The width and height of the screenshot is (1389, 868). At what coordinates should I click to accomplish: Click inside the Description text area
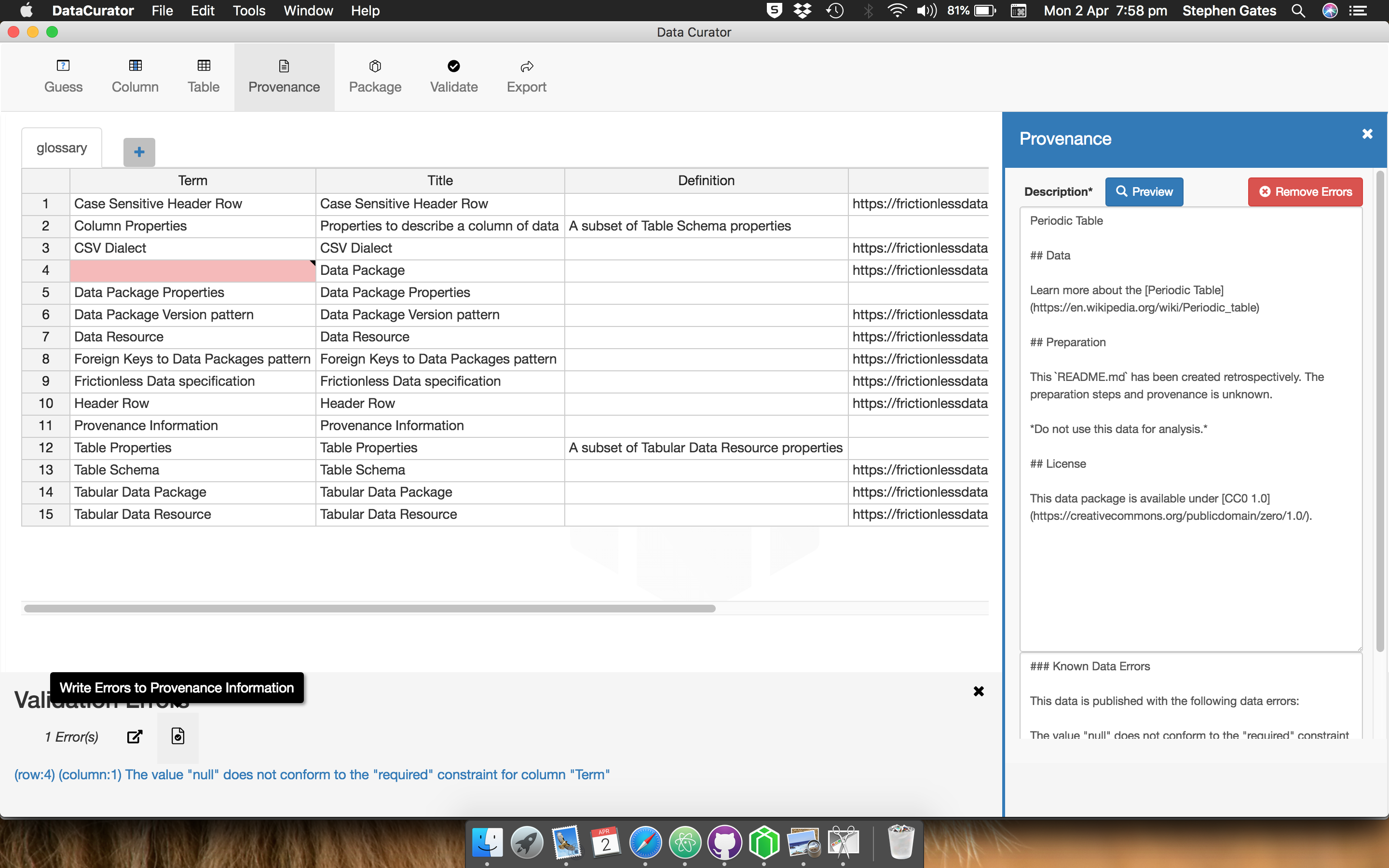(1190, 574)
